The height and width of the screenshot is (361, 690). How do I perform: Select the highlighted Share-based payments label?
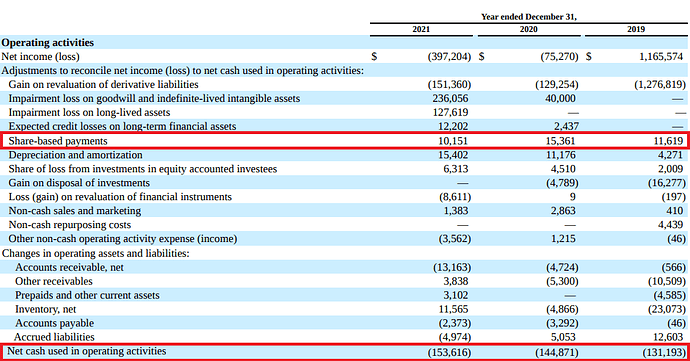click(58, 141)
